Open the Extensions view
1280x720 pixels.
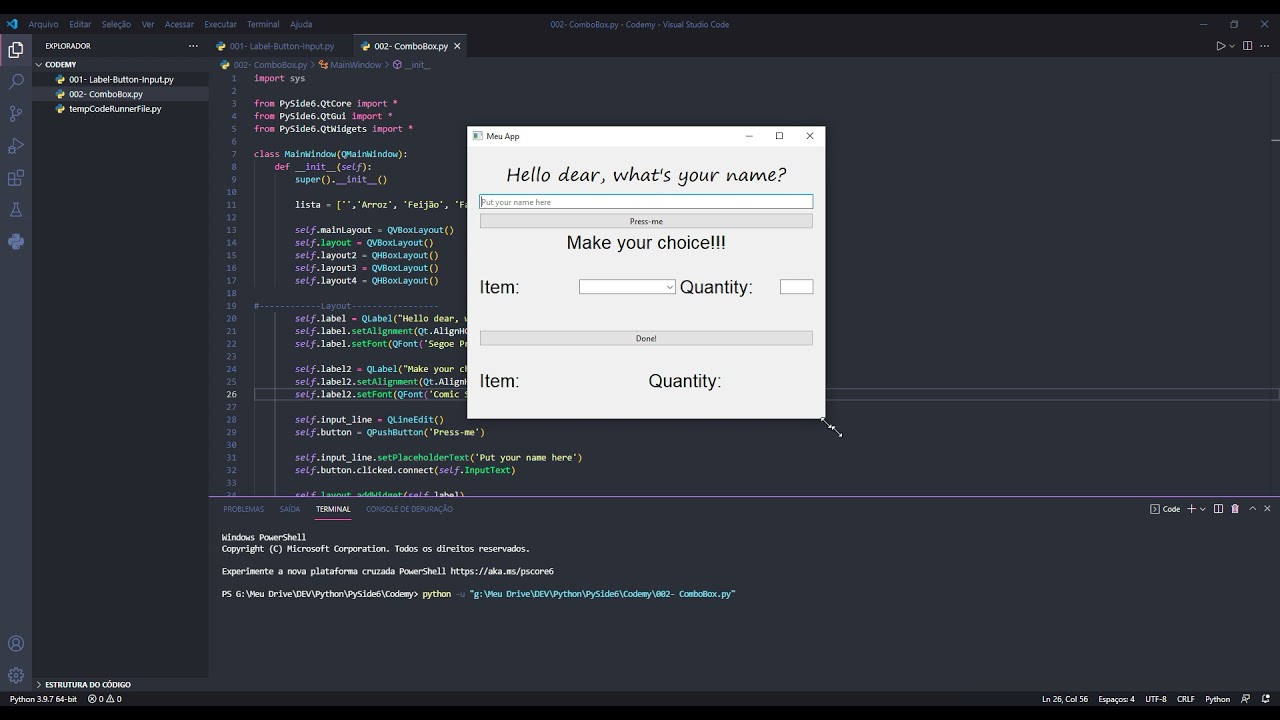(16, 179)
